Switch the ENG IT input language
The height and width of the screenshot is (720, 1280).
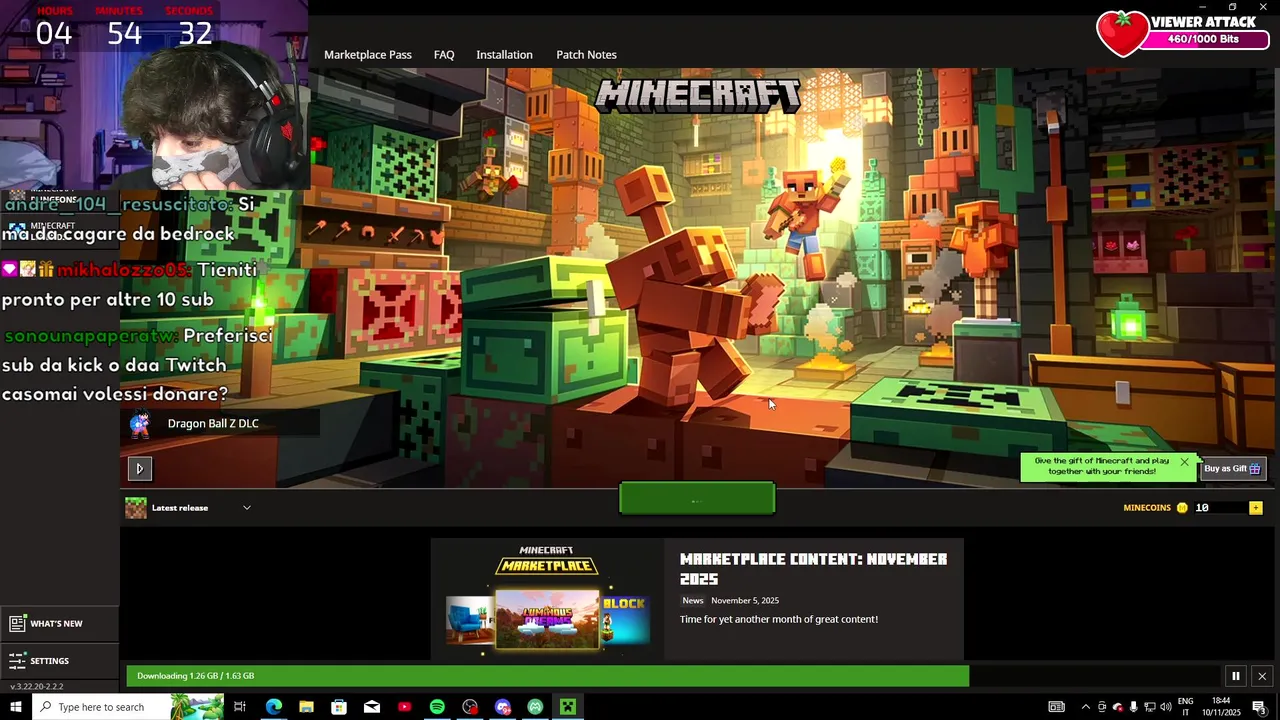tap(1186, 707)
